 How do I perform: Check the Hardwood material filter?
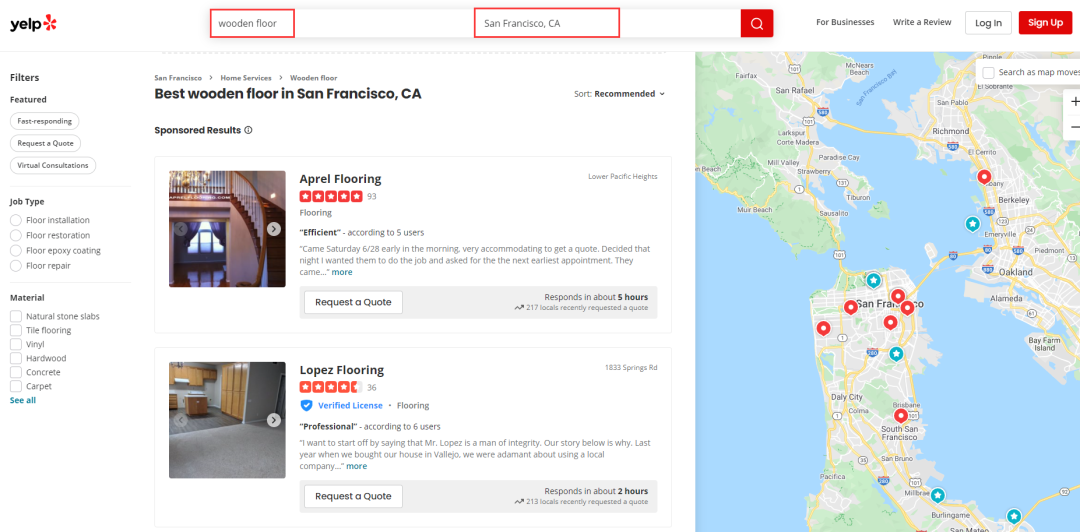point(16,358)
